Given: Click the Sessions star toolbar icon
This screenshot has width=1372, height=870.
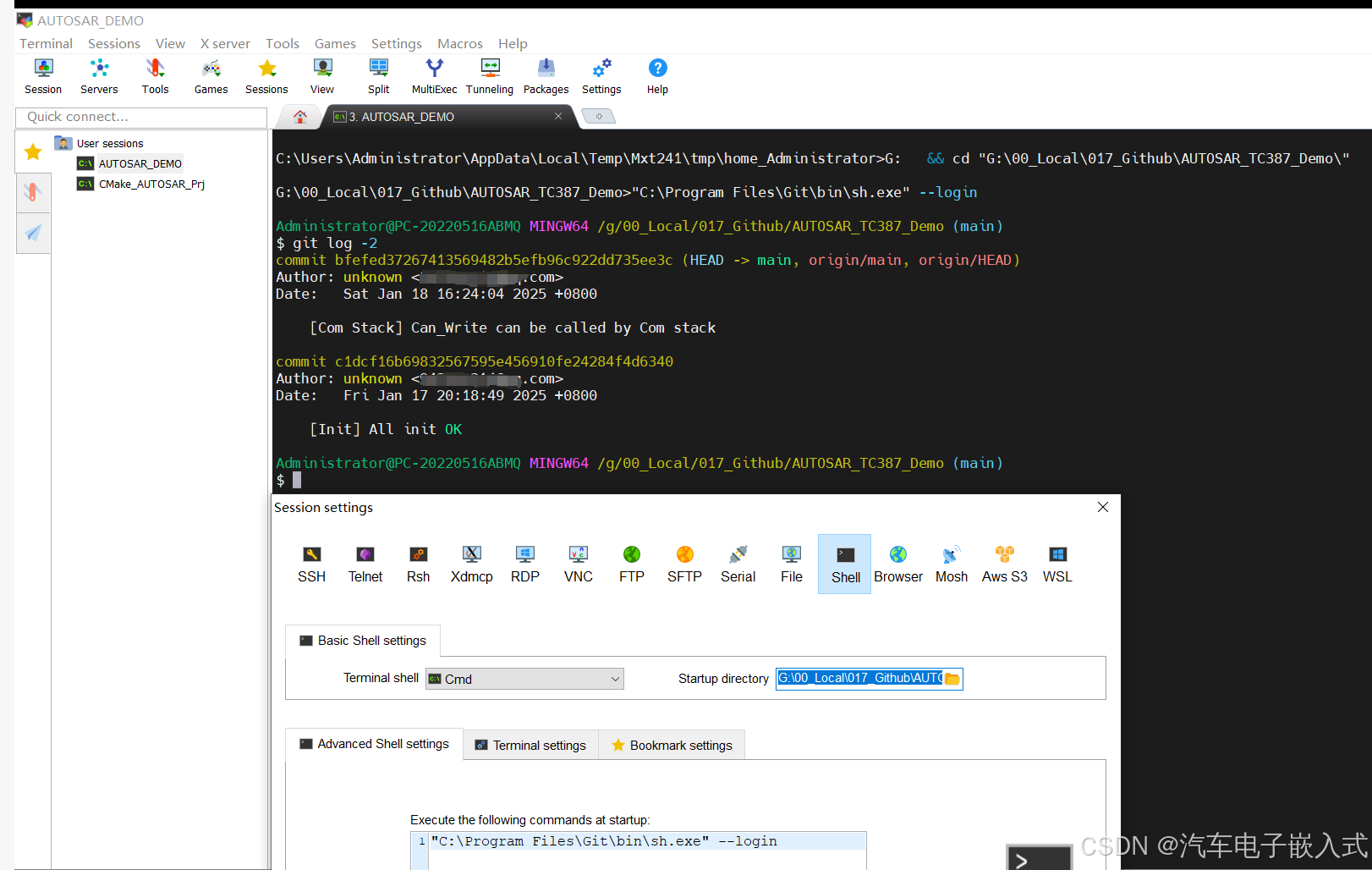Looking at the screenshot, I should pyautogui.click(x=266, y=76).
